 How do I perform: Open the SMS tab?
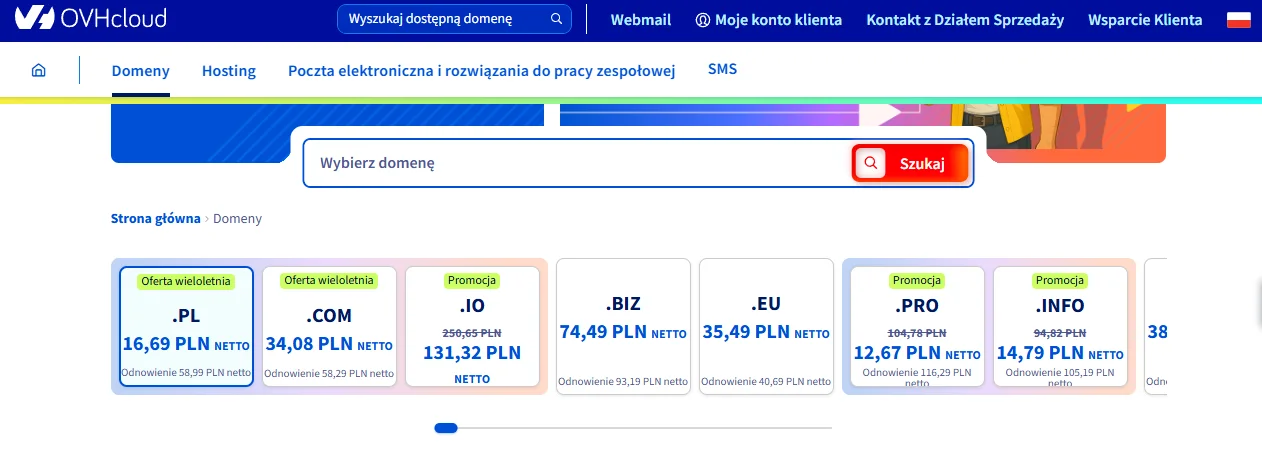(723, 69)
